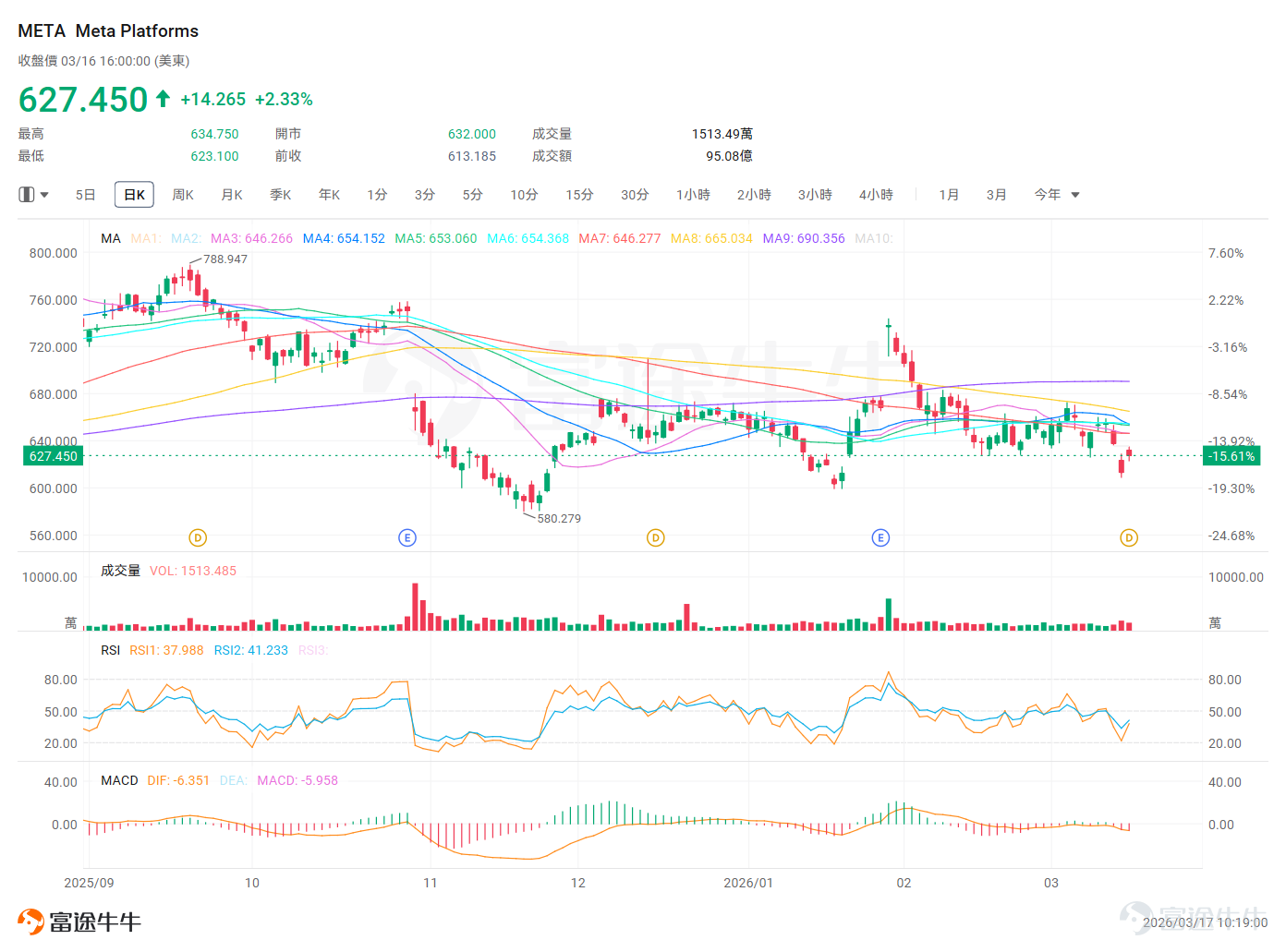This screenshot has height=952, width=1286.
Task: Click the 623.100 day low value
Action: tap(214, 156)
